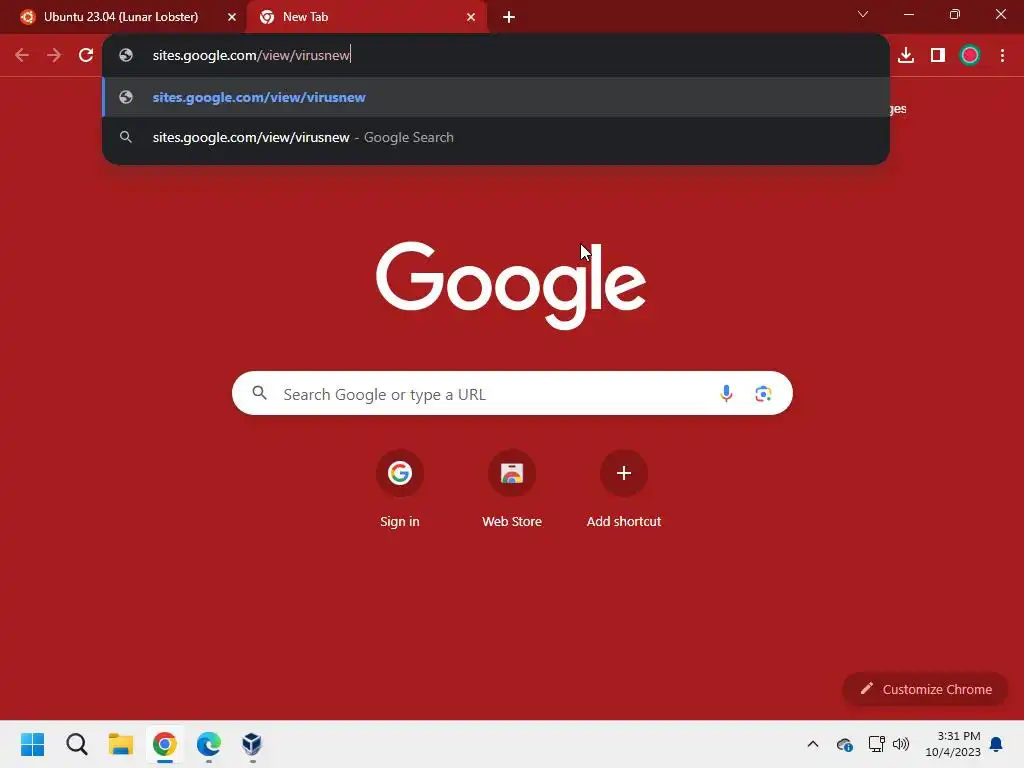Open the tab search dropdown chevron
1024x768 pixels.
(863, 14)
